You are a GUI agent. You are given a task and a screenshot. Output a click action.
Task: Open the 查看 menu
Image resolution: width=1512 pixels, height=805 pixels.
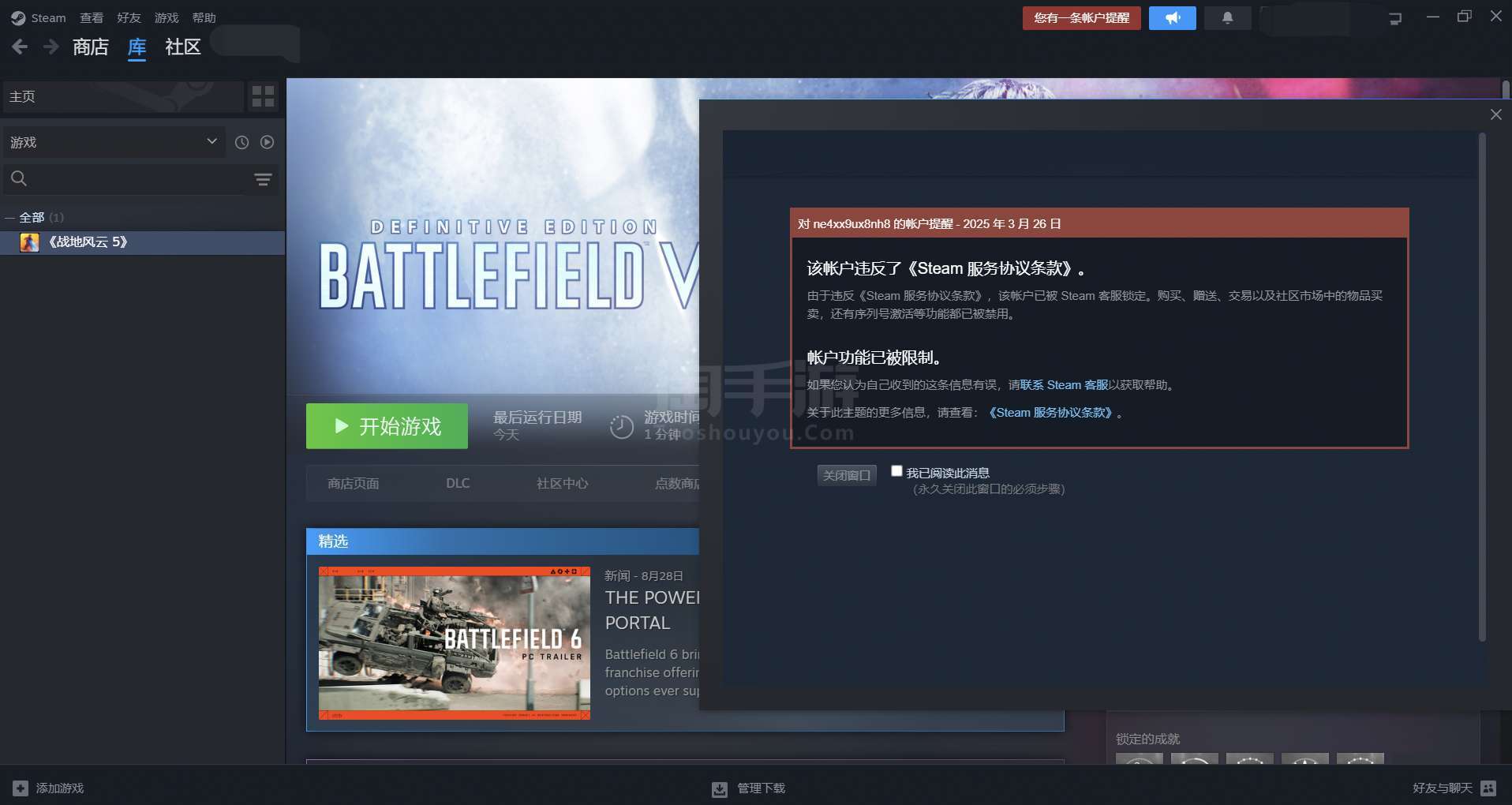point(92,17)
